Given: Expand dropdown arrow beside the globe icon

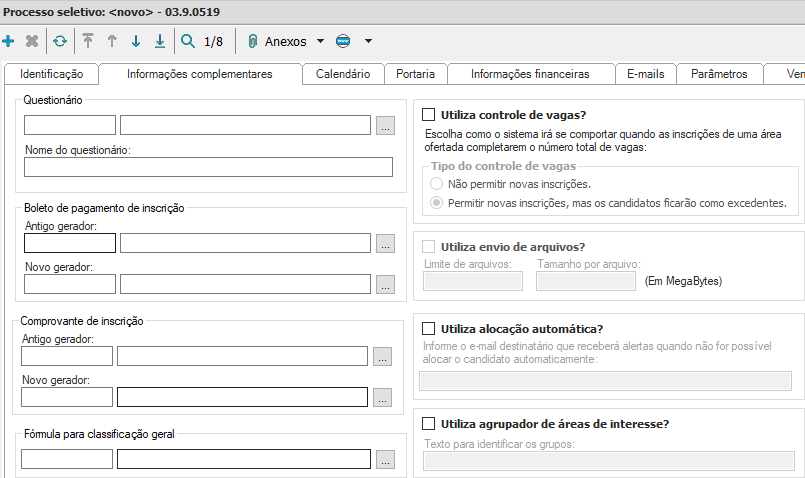Looking at the screenshot, I should [368, 41].
